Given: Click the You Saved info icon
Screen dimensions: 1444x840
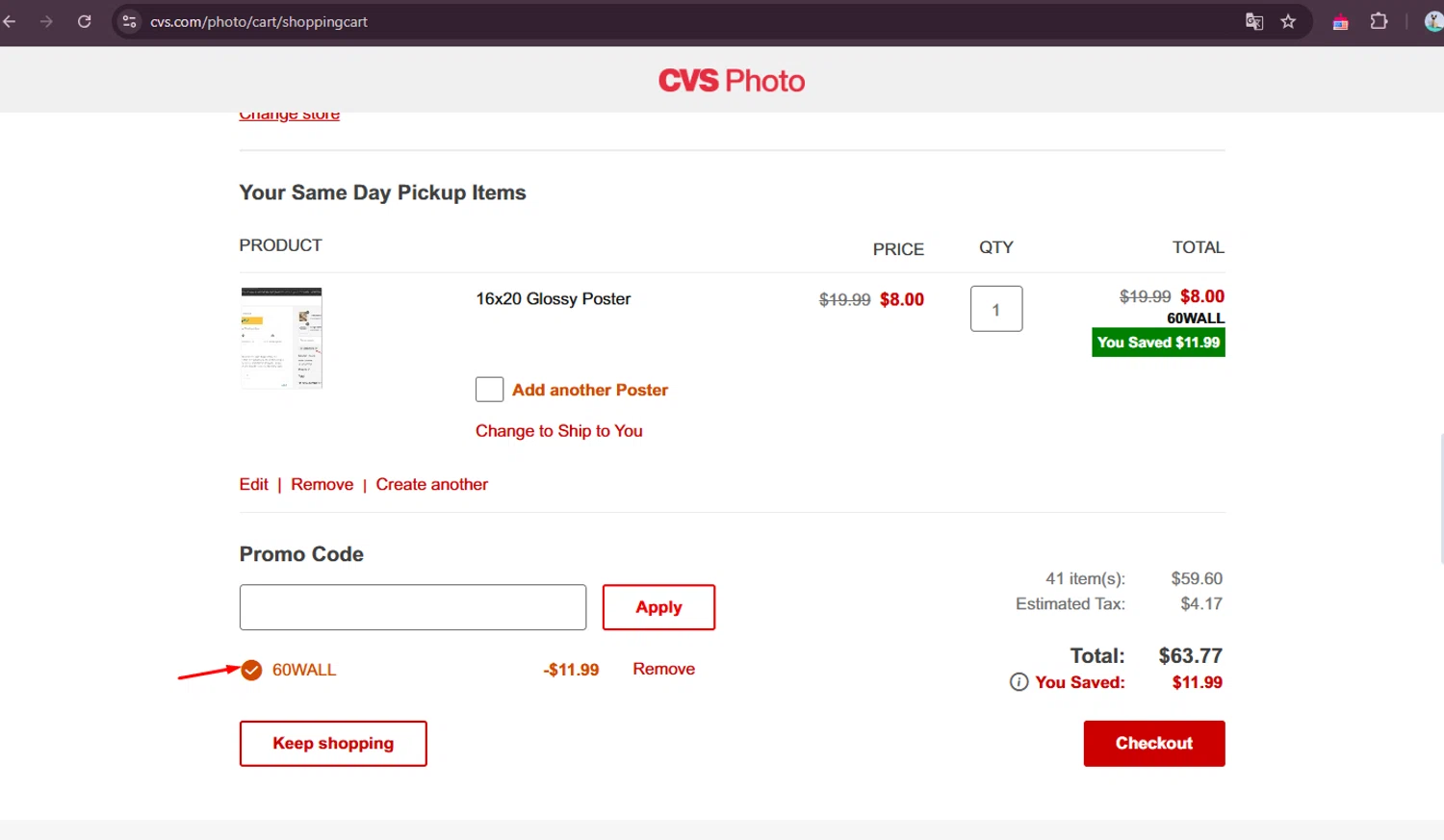Looking at the screenshot, I should pyautogui.click(x=1019, y=682).
